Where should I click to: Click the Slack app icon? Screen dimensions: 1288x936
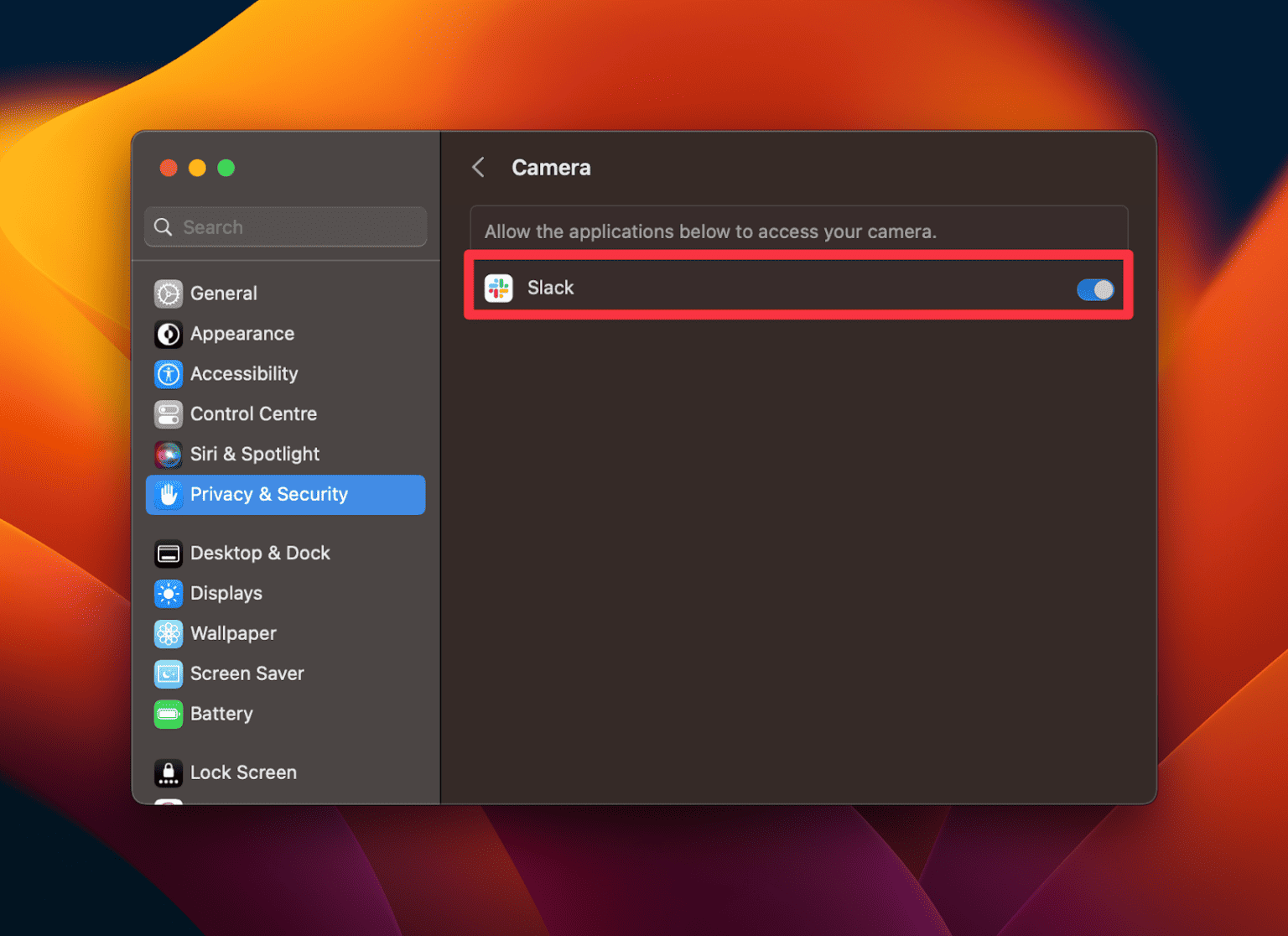point(499,288)
